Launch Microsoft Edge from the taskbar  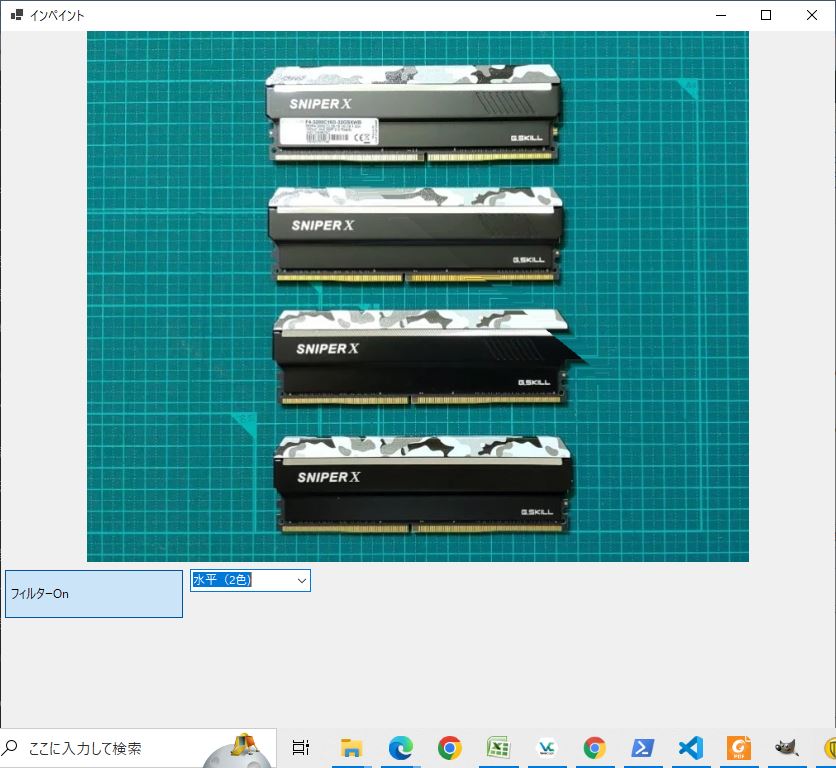(x=400, y=748)
